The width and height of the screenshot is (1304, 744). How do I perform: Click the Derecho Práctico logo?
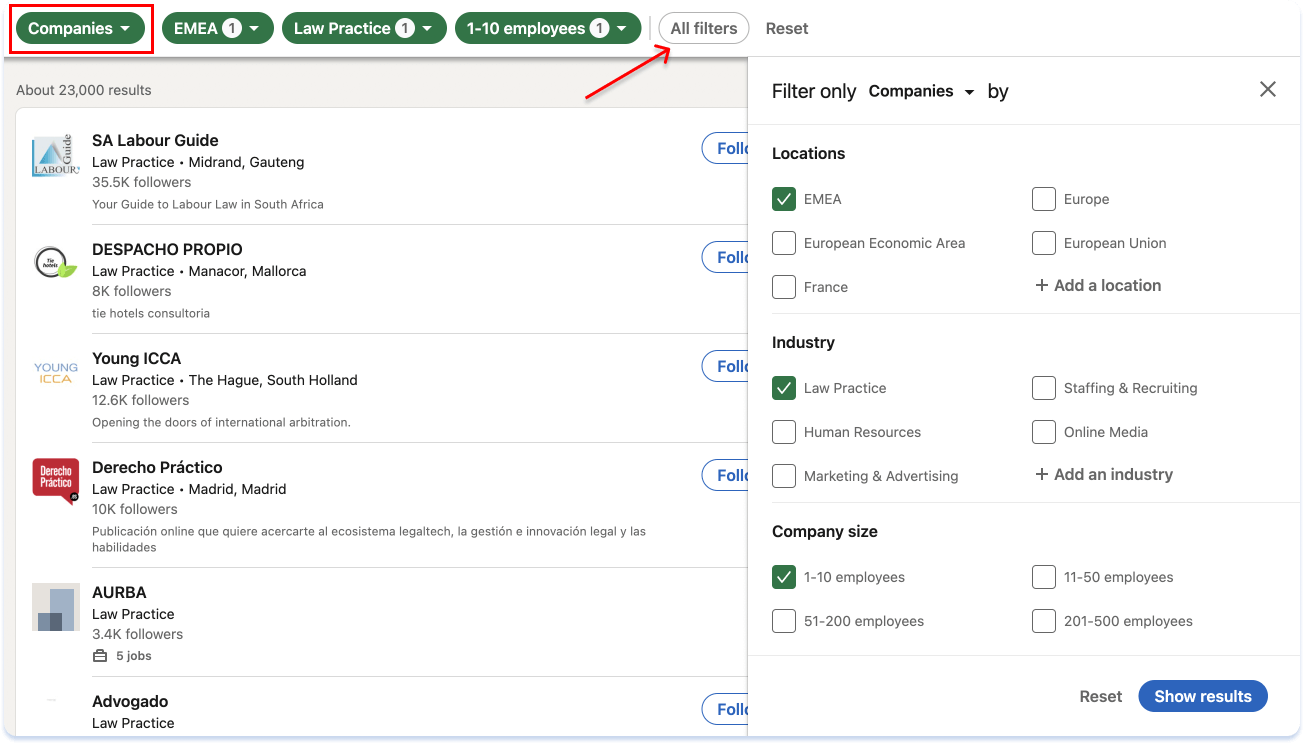(55, 479)
